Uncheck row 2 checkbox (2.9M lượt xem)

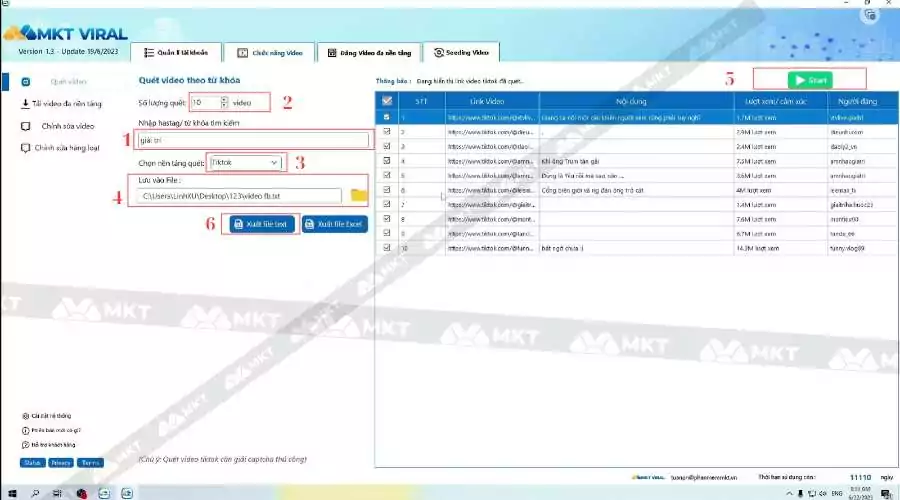pyautogui.click(x=386, y=131)
